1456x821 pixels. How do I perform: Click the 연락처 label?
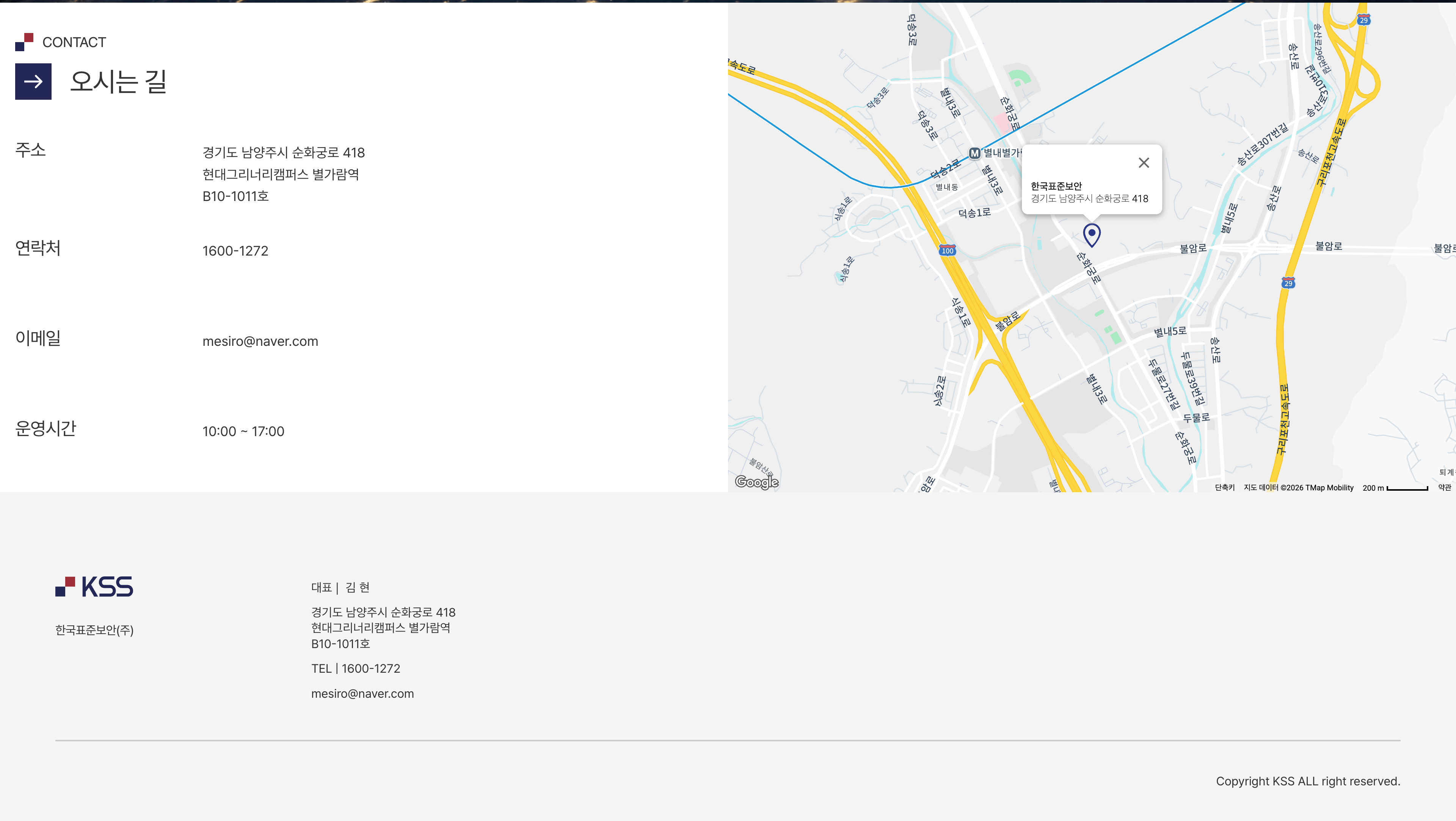[x=38, y=248]
